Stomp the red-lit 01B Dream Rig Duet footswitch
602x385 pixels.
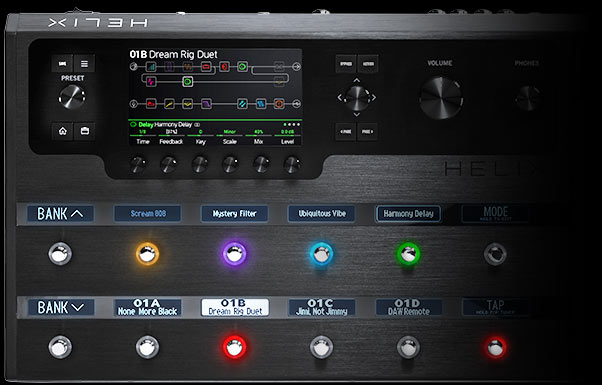click(235, 347)
